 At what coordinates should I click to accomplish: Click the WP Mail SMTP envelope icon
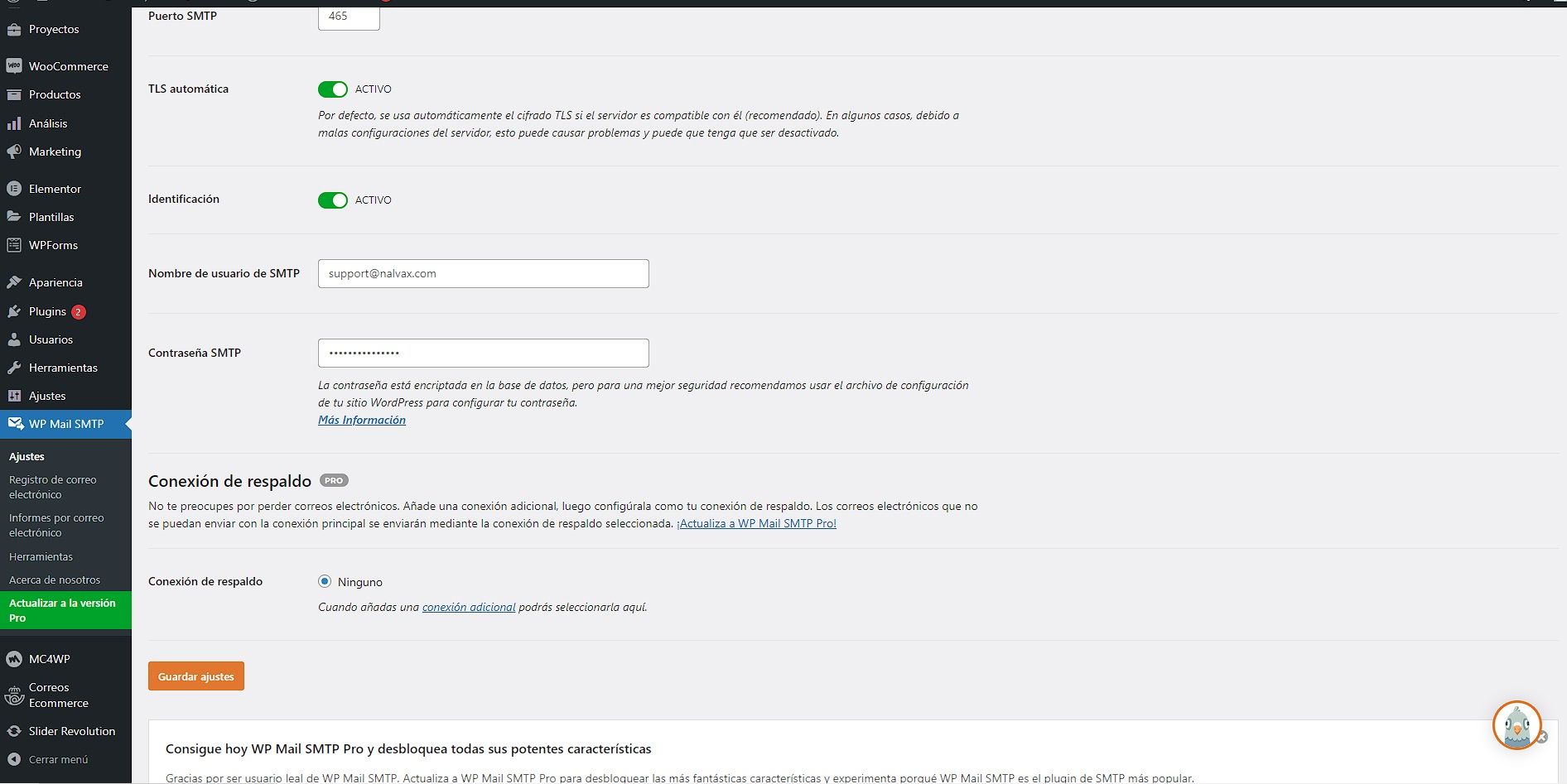pos(15,424)
